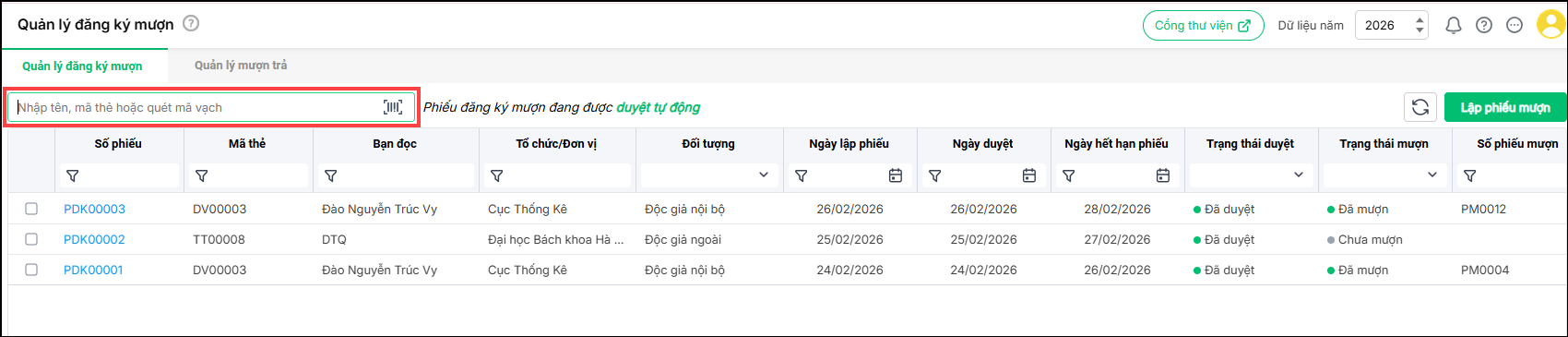Select expiry date 28/02/2026
Viewport: 1568px width, 337px height.
click(1117, 209)
